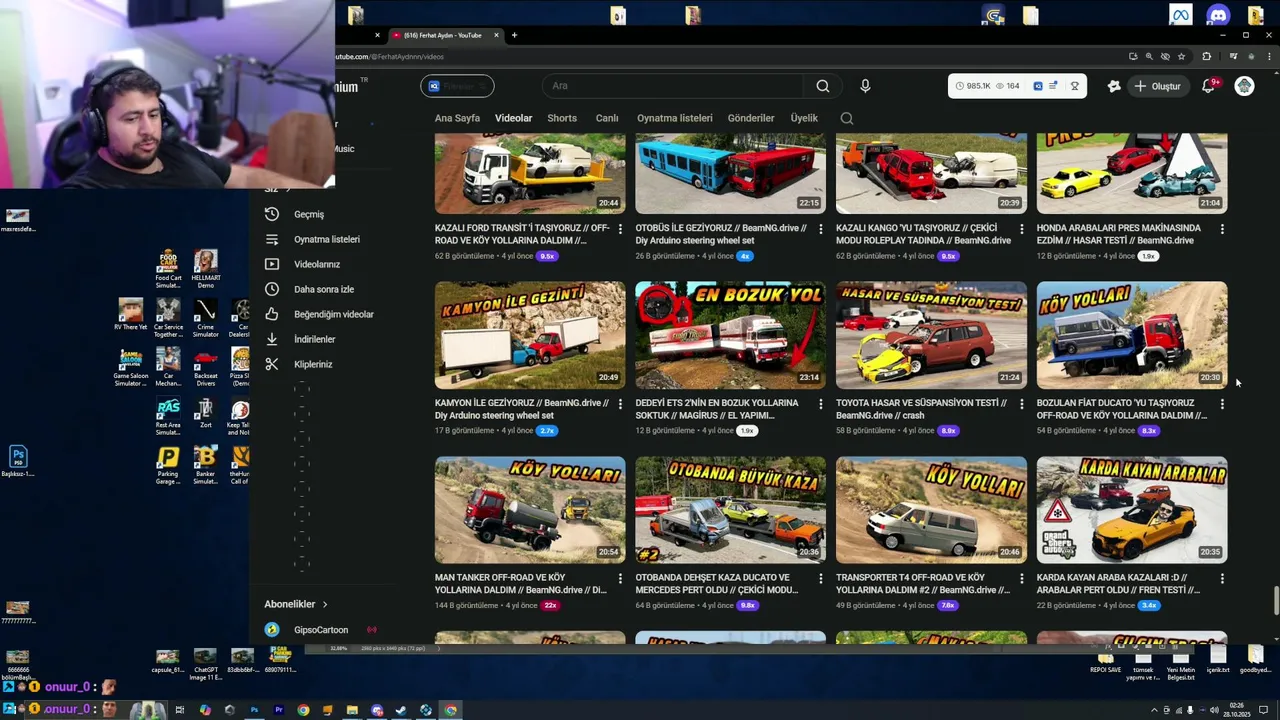Switch to the Ana Sayfa channel tab
This screenshot has height=720, width=1280.
(457, 118)
